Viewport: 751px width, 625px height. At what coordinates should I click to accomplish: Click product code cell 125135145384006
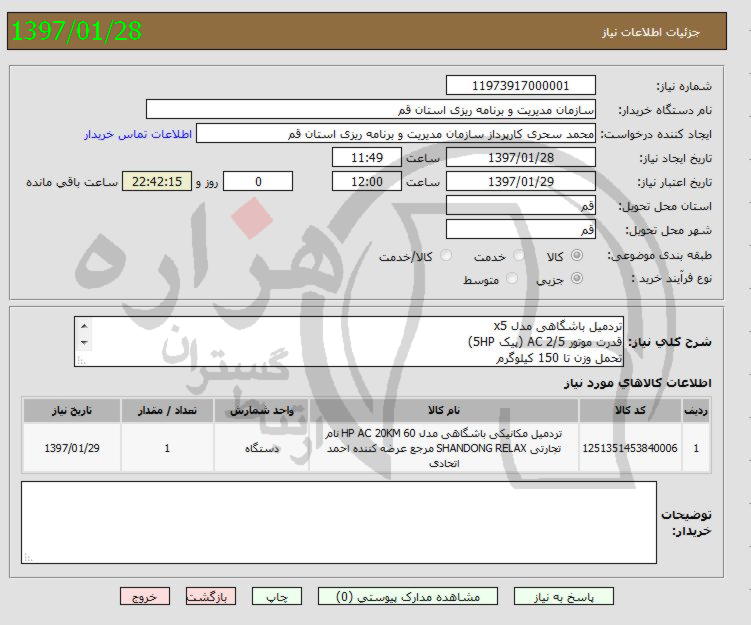[x=630, y=448]
